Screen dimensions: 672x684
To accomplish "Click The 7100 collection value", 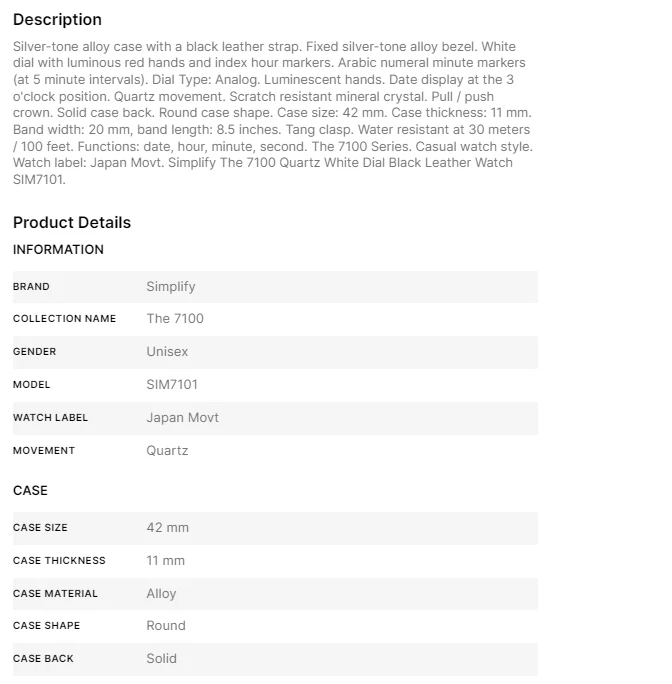I will coord(175,319).
